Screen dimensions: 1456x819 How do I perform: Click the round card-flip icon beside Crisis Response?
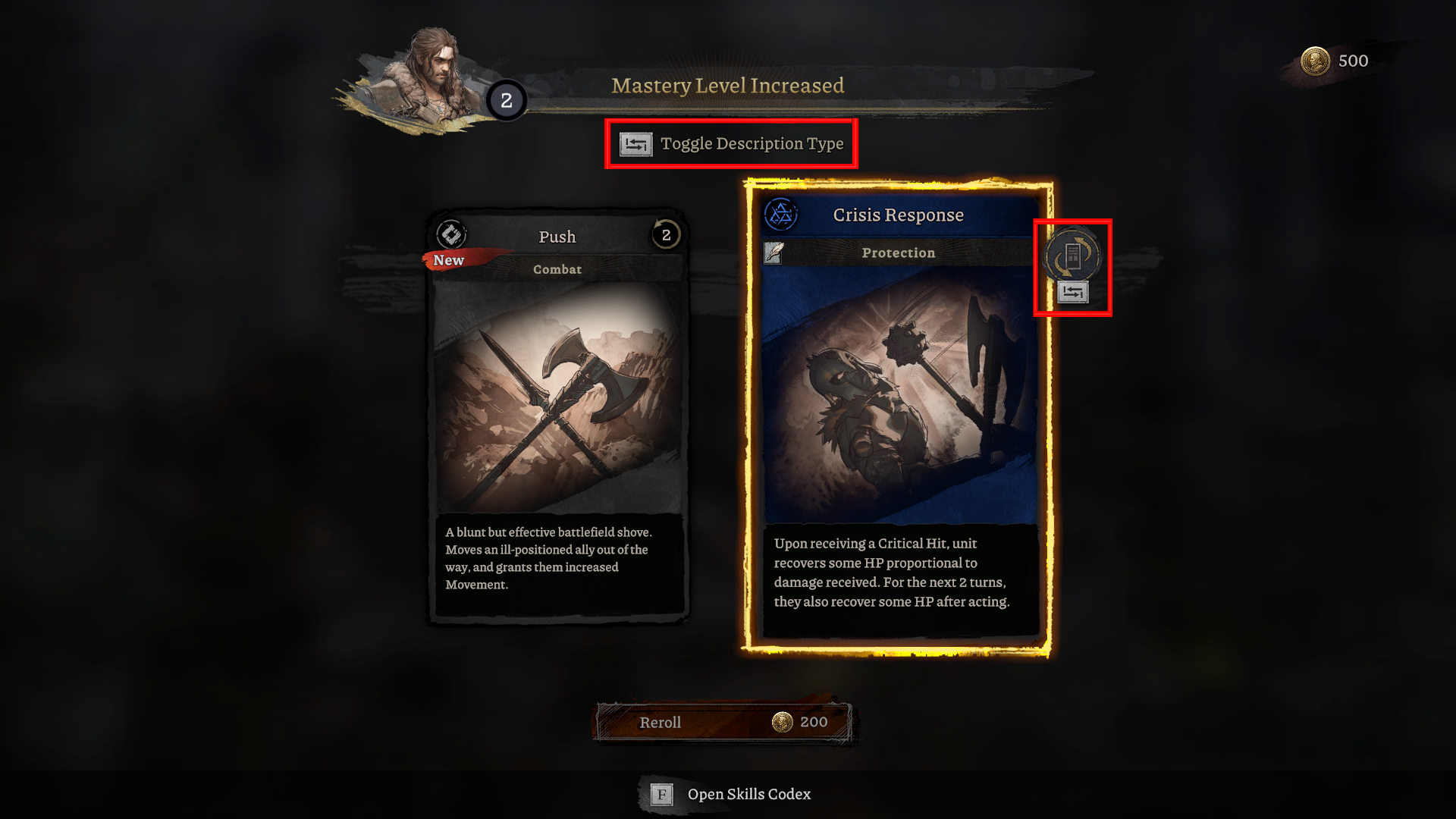[x=1072, y=254]
